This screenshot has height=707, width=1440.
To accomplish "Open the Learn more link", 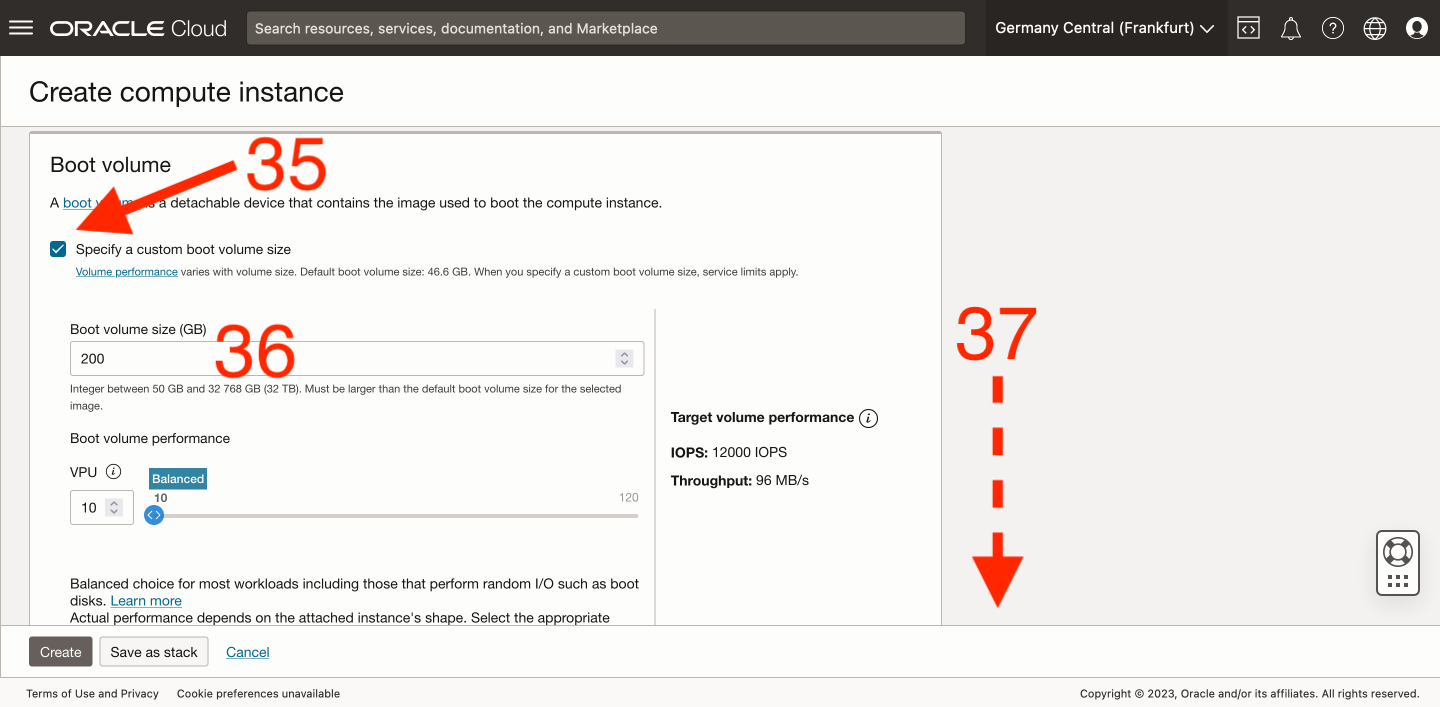I will pos(146,601).
